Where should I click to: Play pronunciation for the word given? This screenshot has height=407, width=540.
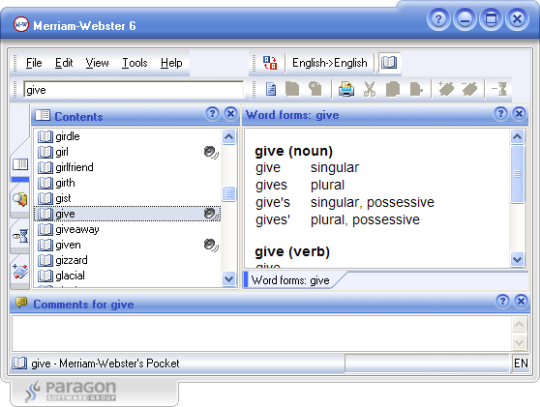[211, 245]
